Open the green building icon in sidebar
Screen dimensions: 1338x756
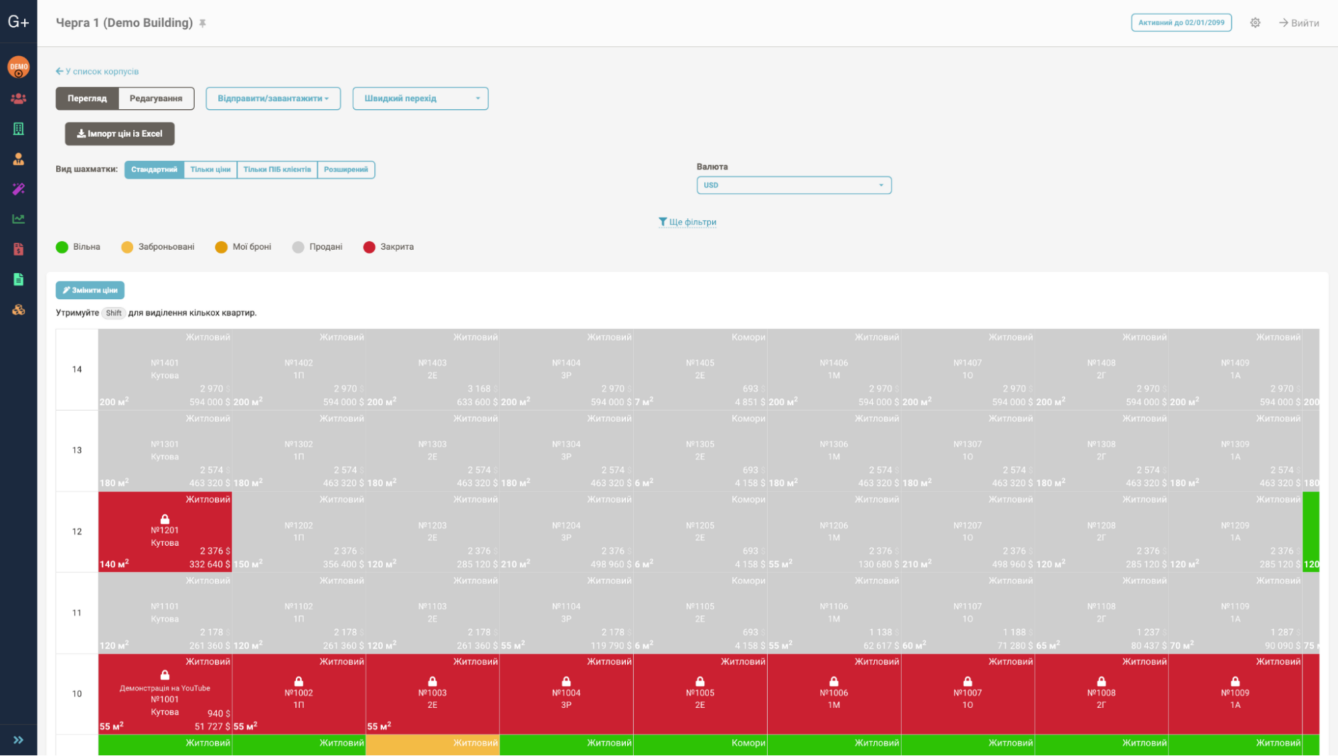click(x=18, y=129)
